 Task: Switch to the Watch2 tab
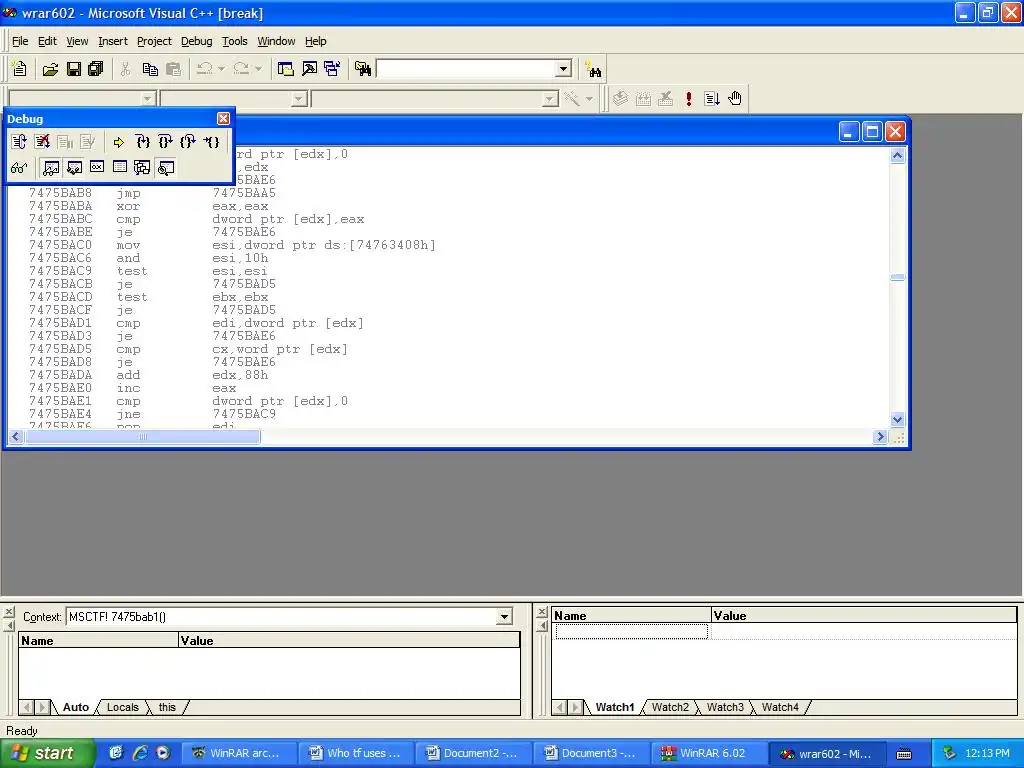tap(670, 707)
